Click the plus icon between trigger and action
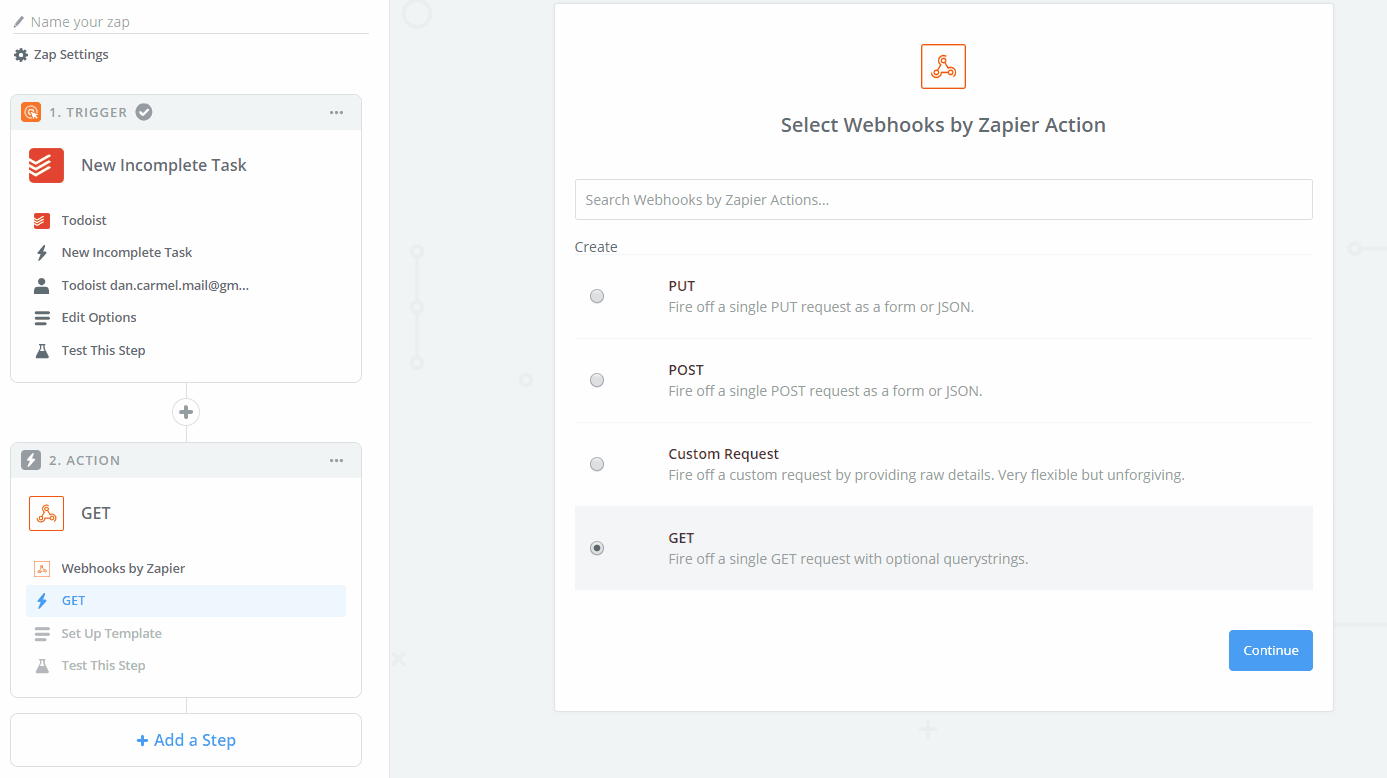 coord(186,412)
